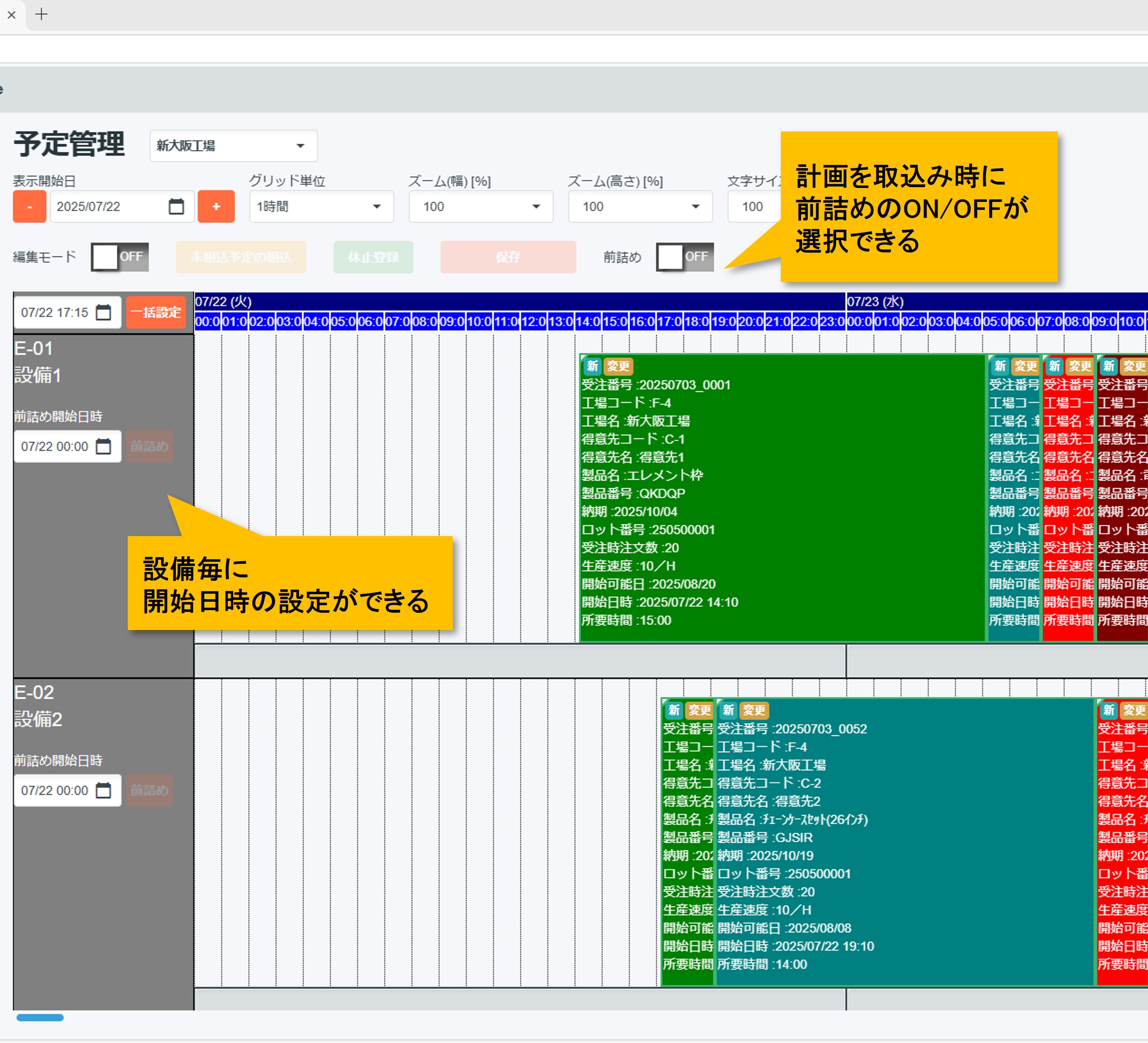Screen dimensions: 1148x1043
Task: Open calendar icon for E-02 前詰め開始日時
Action: (104, 790)
